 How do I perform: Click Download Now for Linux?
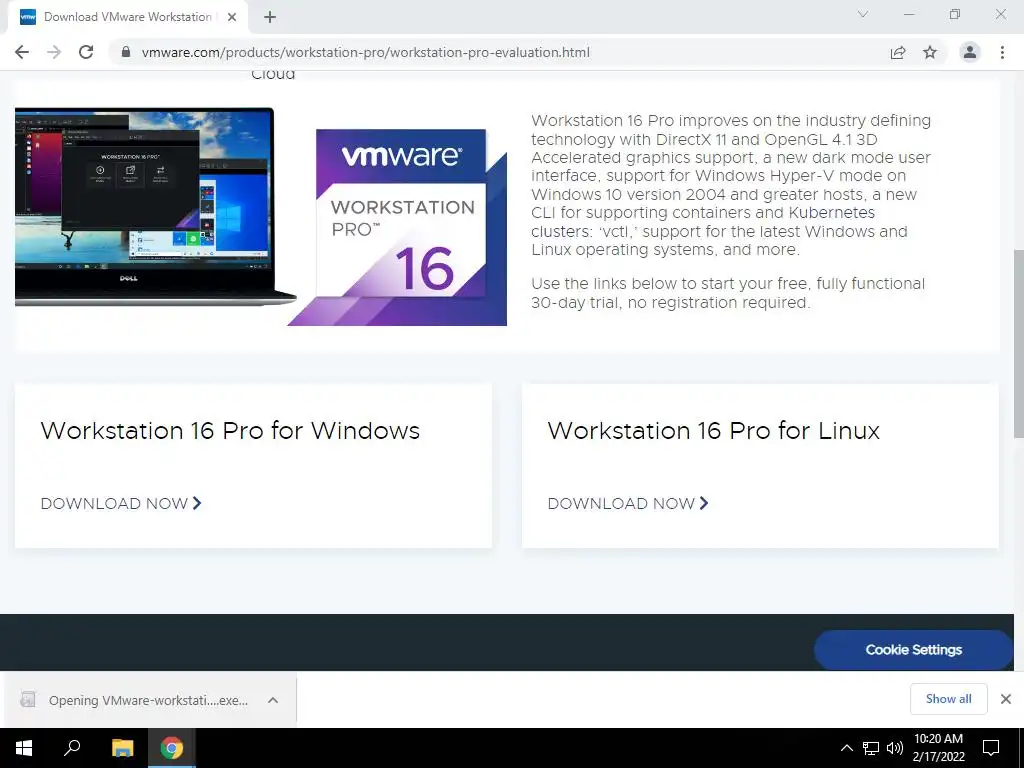(x=628, y=504)
